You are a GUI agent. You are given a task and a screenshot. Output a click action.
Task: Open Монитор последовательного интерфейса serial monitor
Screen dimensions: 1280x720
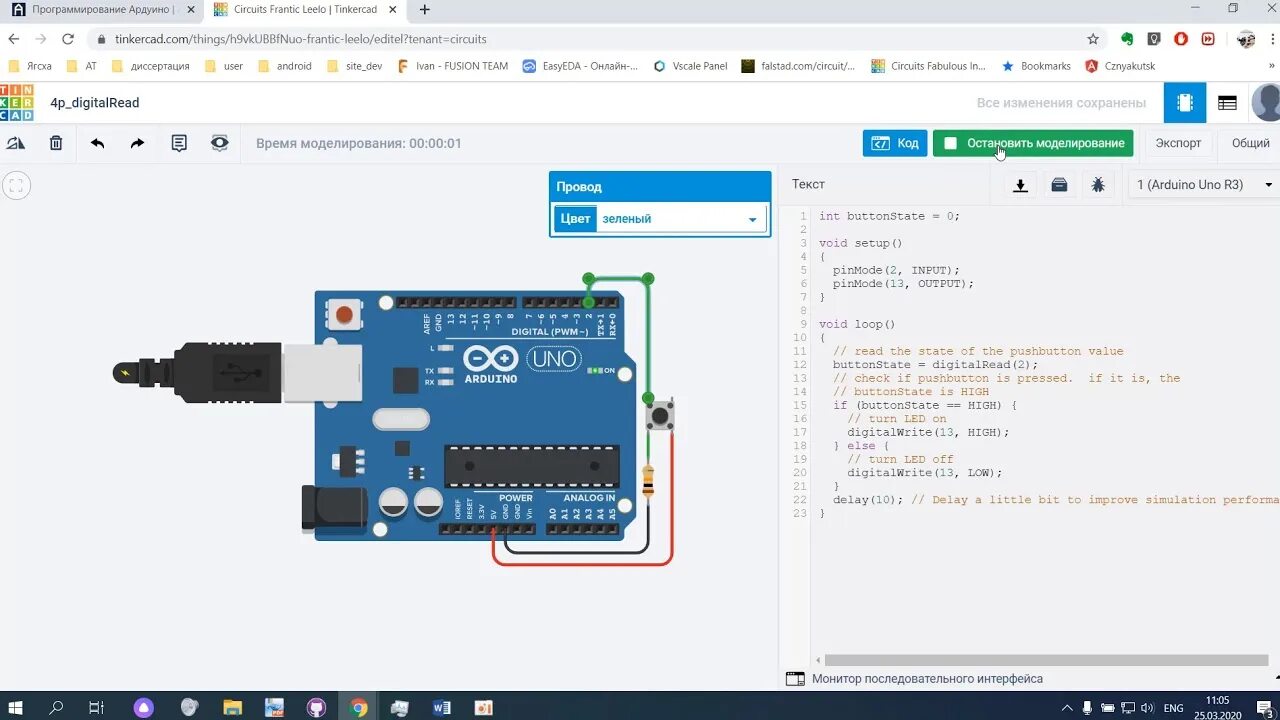[x=927, y=679]
